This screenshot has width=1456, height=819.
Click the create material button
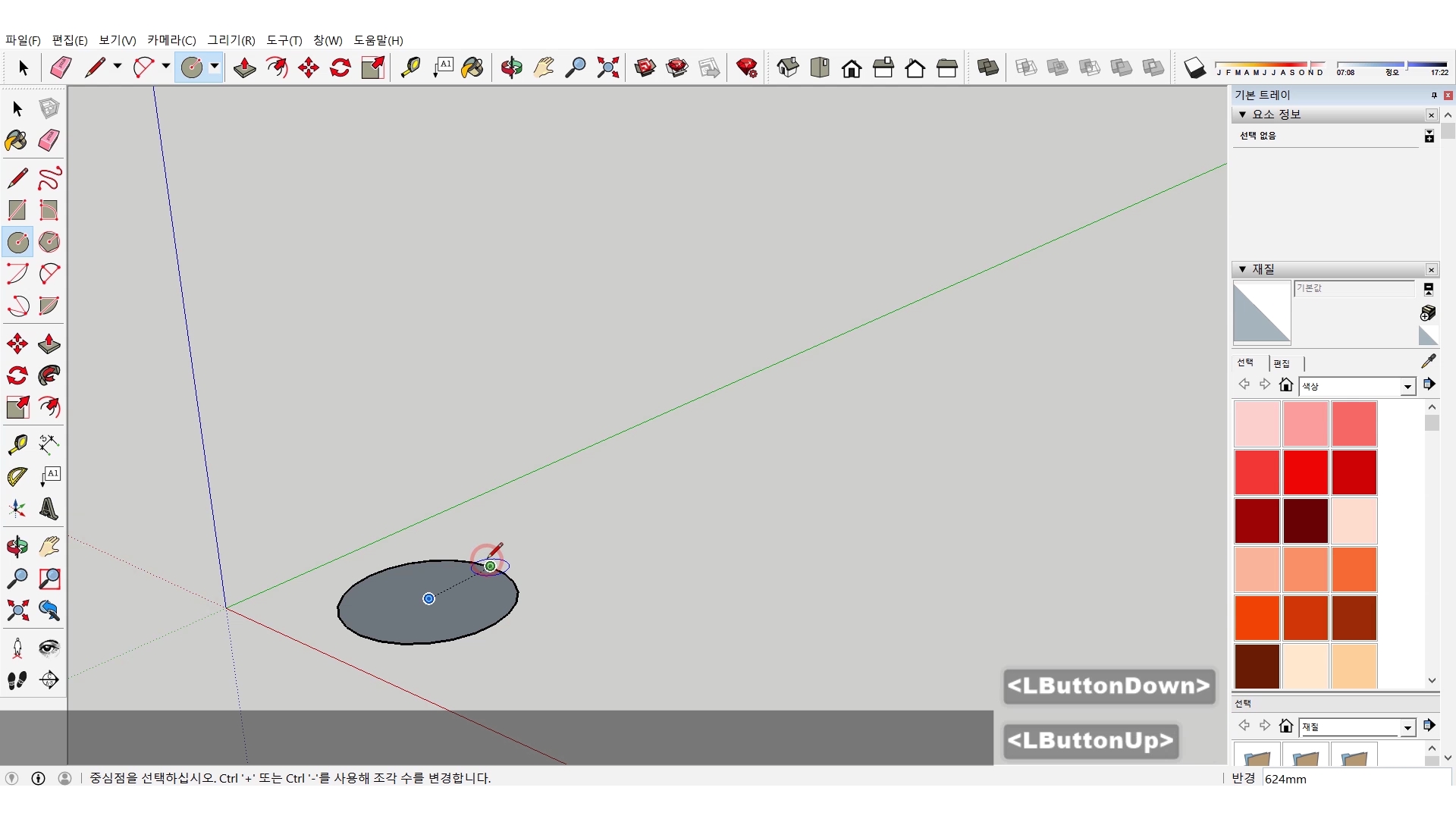click(x=1427, y=312)
